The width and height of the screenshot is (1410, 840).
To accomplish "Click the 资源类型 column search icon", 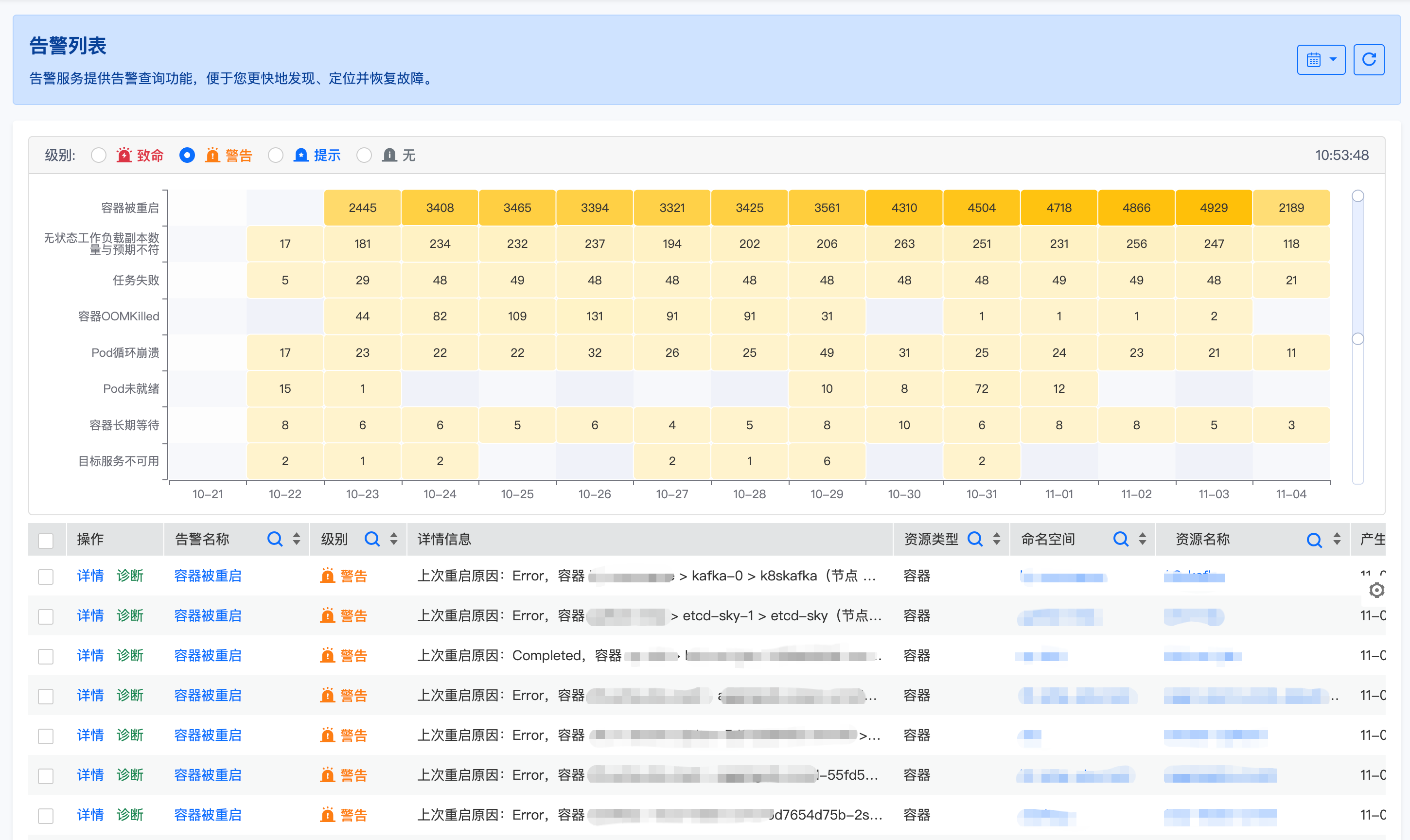I will coord(975,539).
